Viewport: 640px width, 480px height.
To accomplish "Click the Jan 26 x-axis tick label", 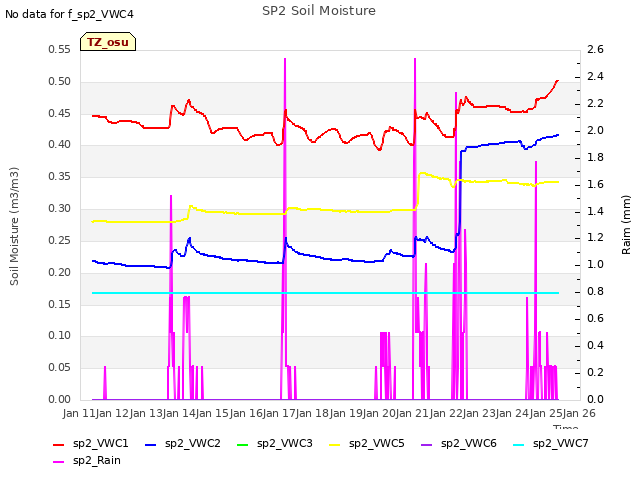I will point(579,413).
